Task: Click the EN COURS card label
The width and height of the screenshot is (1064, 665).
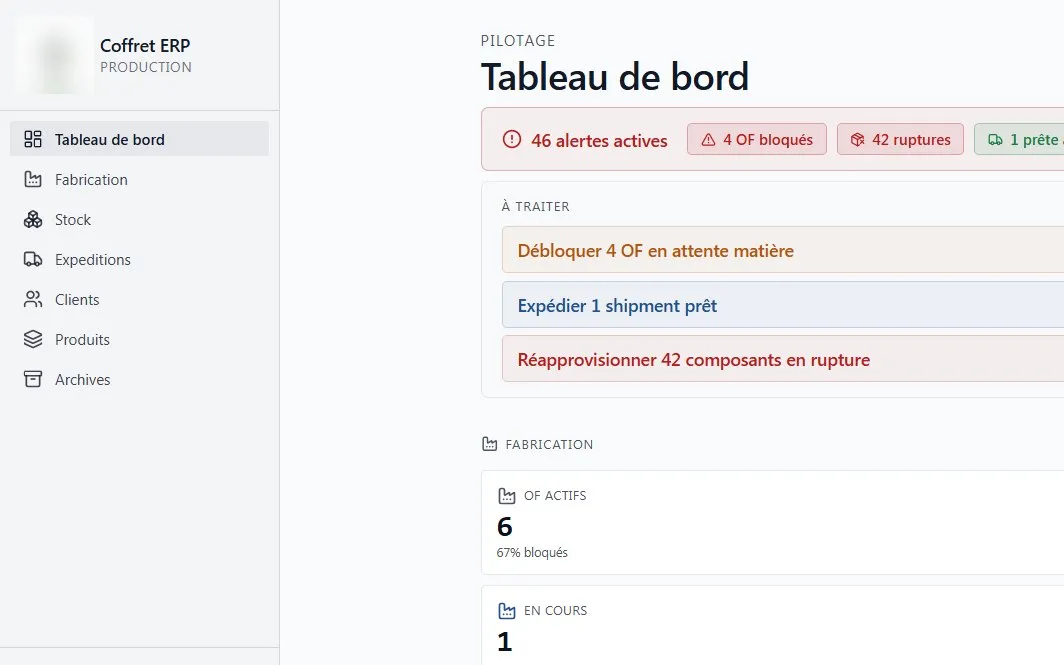Action: point(555,610)
